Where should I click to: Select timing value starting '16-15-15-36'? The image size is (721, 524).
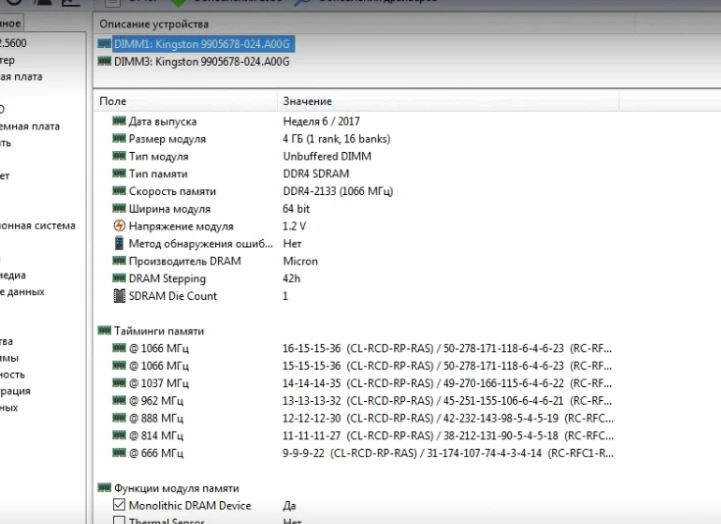click(x=447, y=348)
